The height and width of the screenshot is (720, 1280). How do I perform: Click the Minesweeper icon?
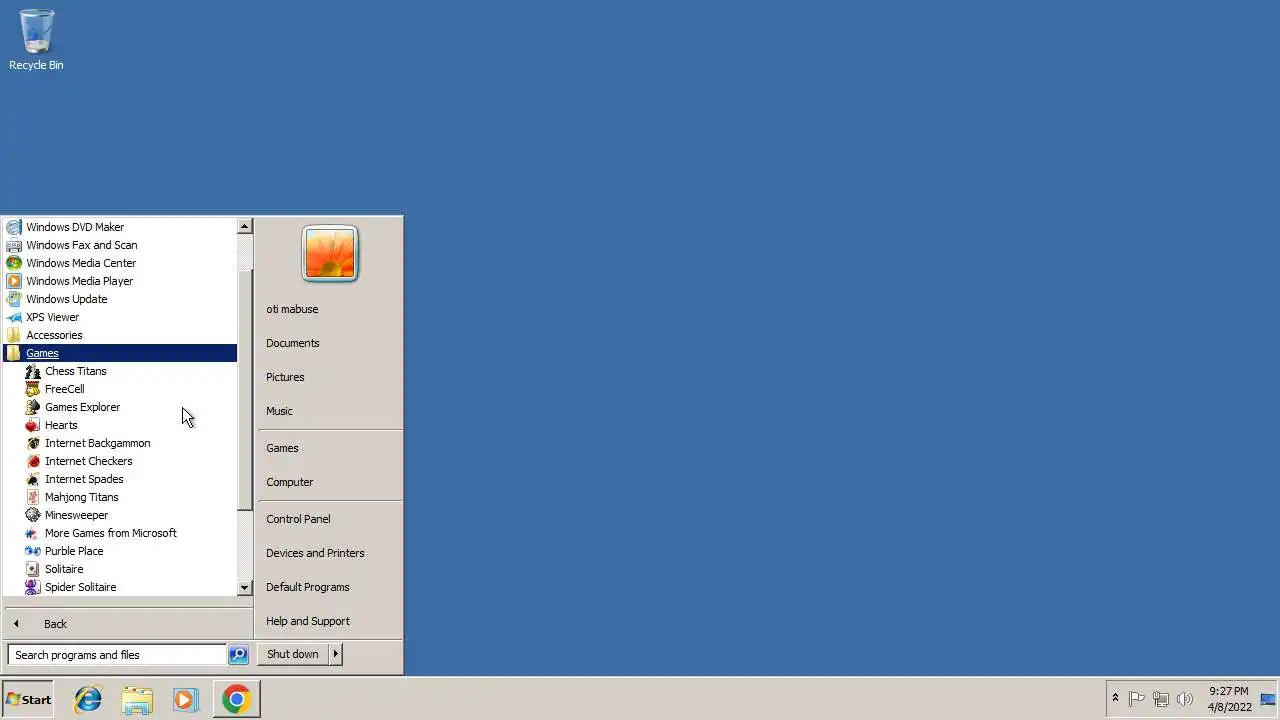coord(33,515)
